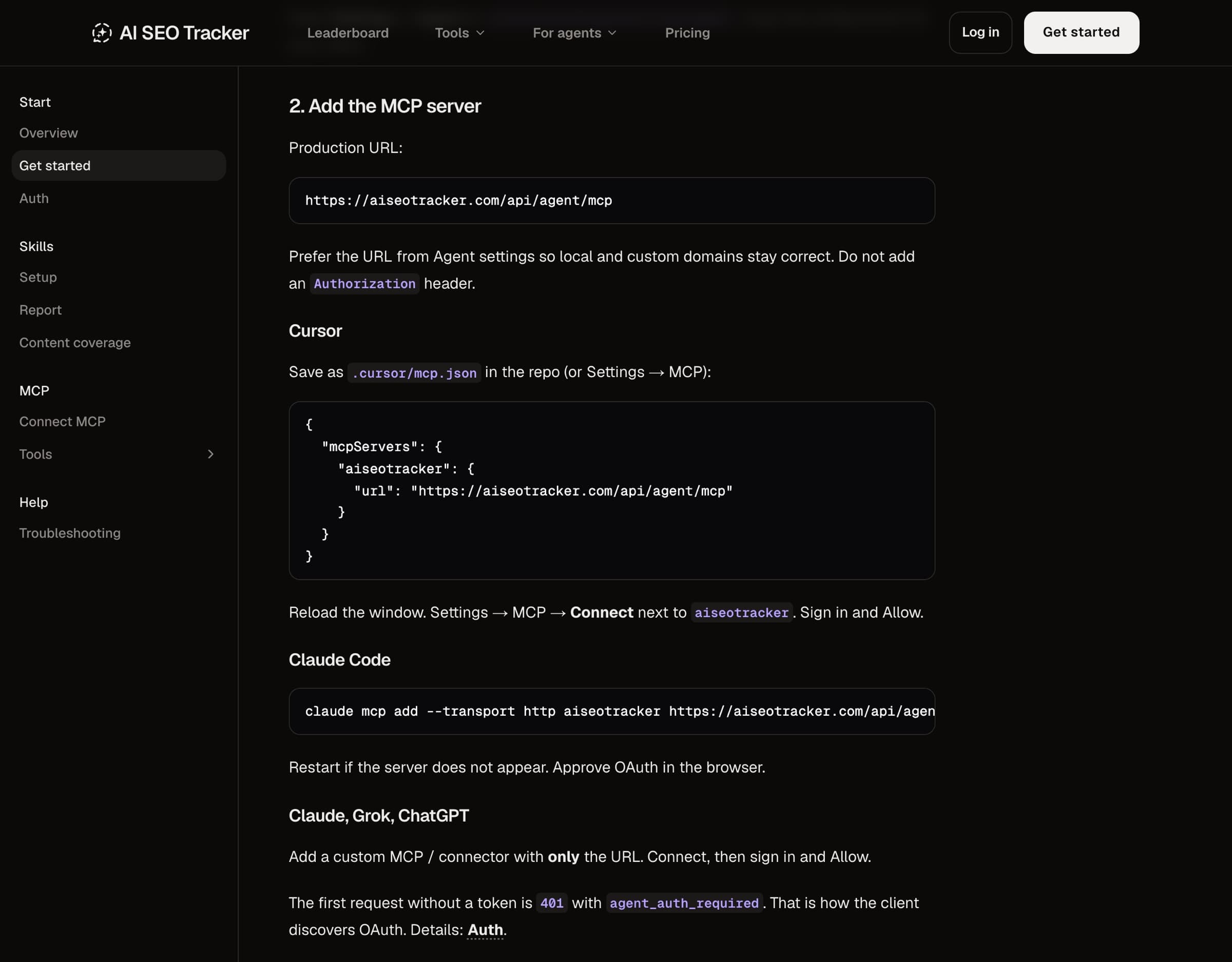Click the '401' inline code

[x=552, y=904]
